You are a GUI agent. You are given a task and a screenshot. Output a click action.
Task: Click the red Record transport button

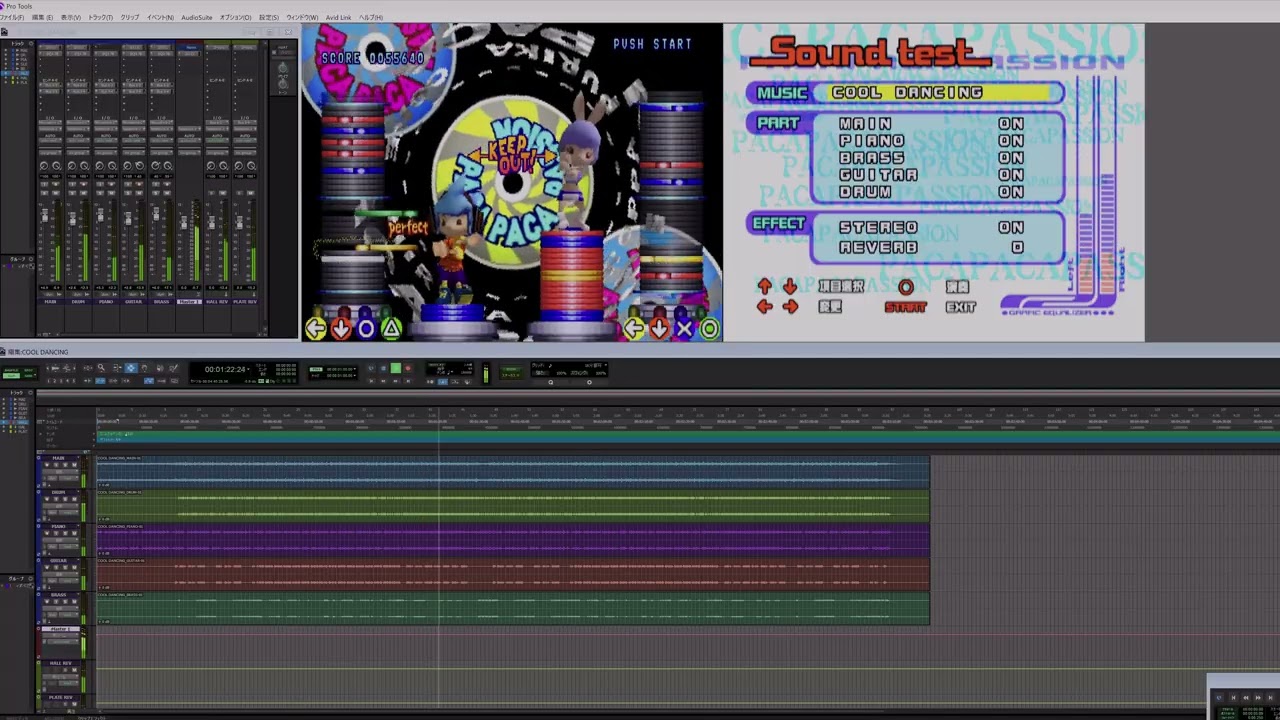click(407, 368)
